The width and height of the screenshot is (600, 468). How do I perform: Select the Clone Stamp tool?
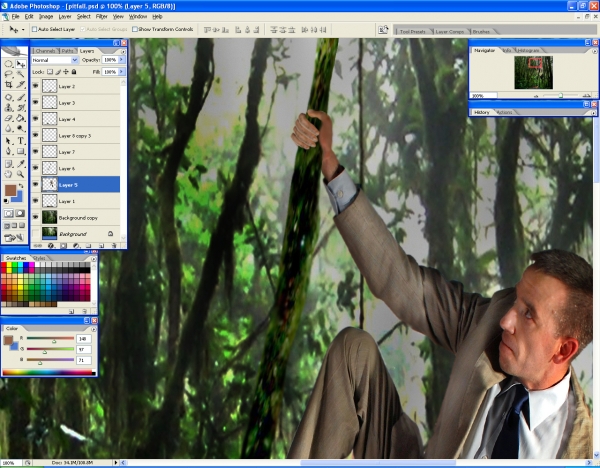coord(8,108)
